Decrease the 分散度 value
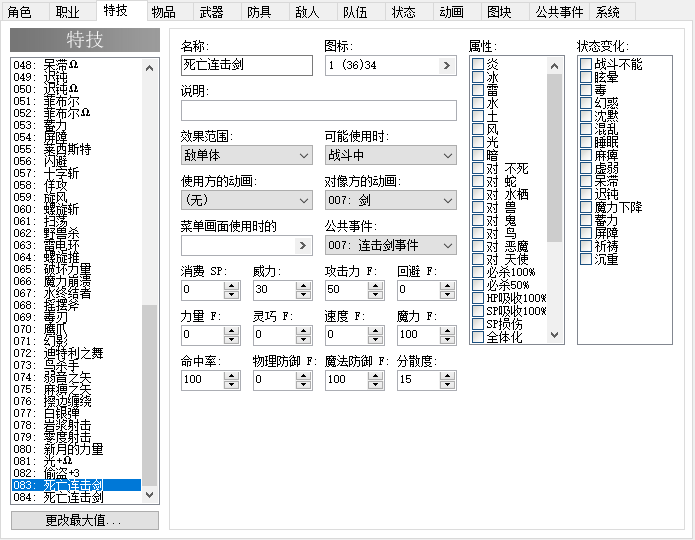 (448, 385)
